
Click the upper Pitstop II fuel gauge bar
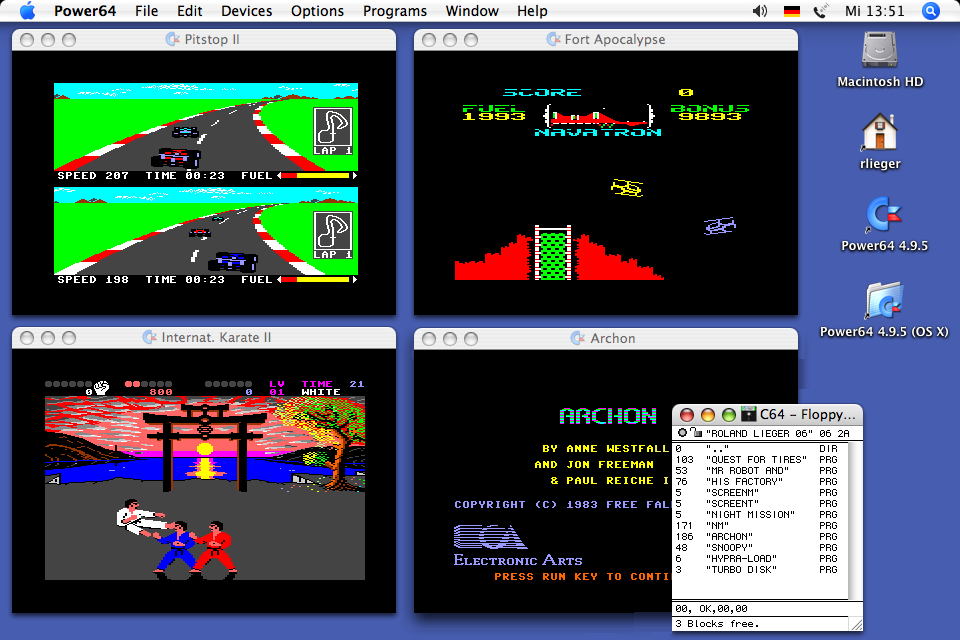coord(317,176)
